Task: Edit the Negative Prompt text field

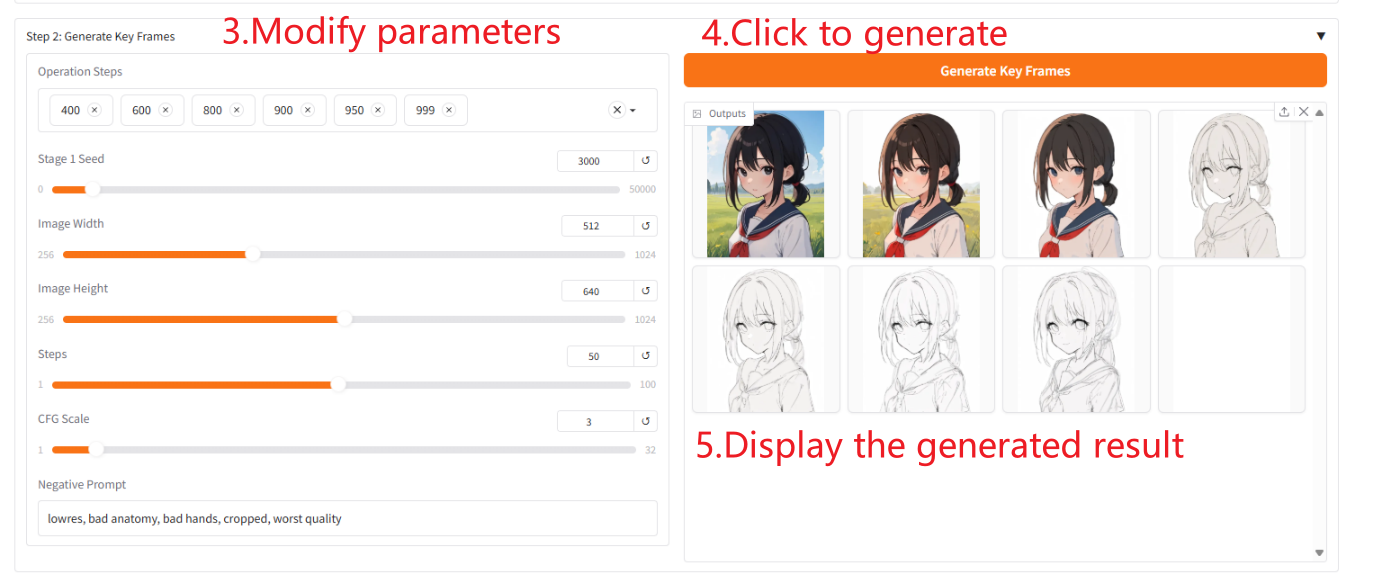Action: click(x=348, y=518)
